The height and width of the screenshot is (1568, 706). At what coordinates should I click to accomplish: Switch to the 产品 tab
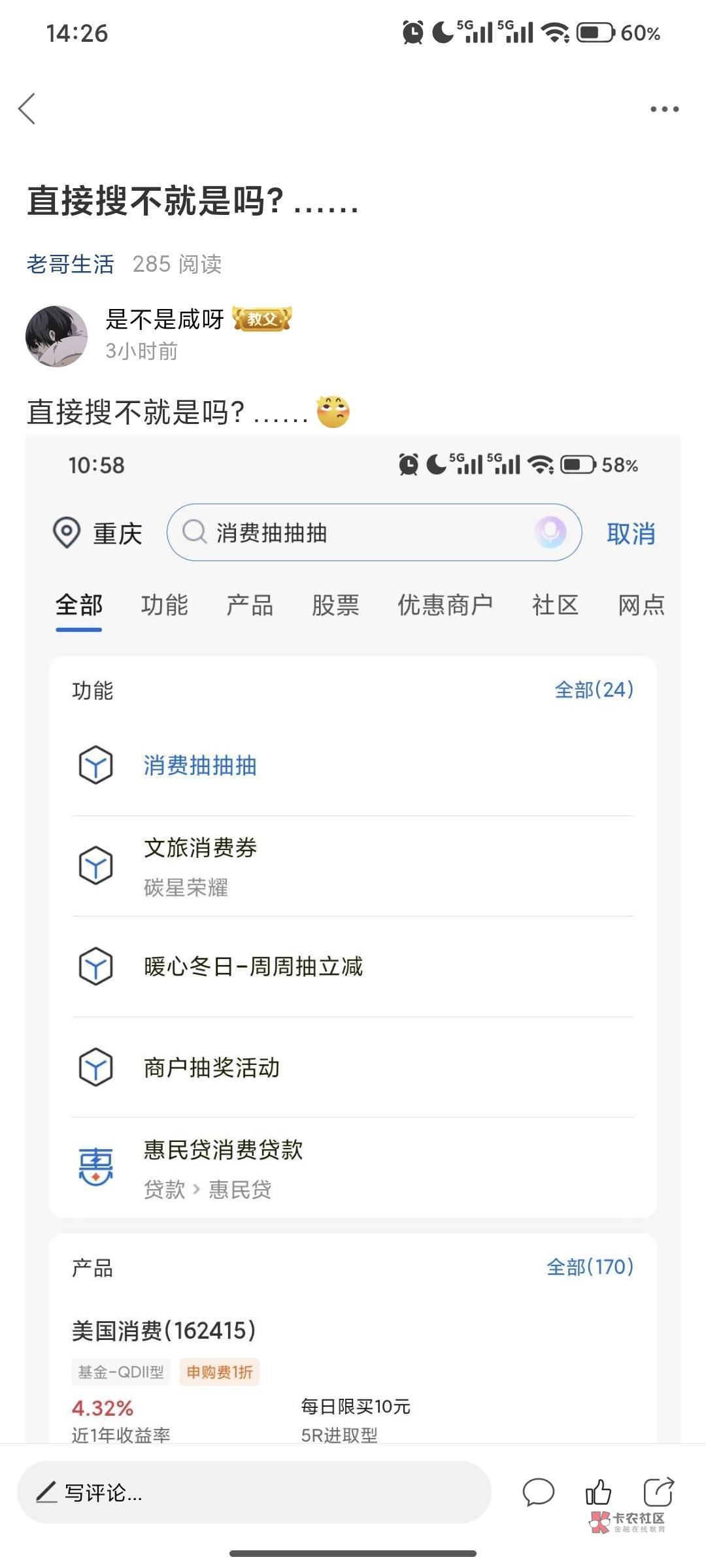coord(250,605)
